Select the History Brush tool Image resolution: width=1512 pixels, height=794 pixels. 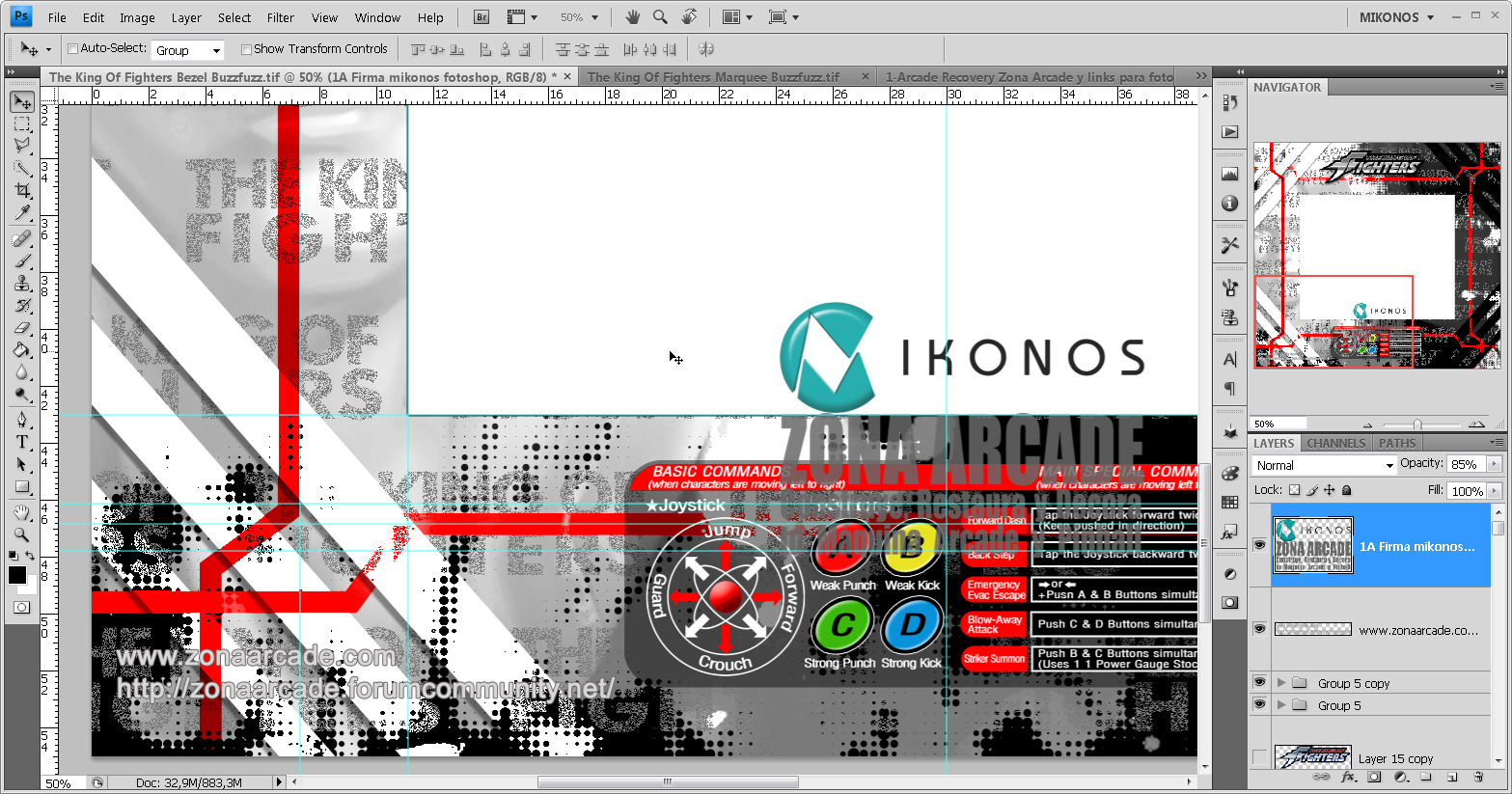coord(22,306)
